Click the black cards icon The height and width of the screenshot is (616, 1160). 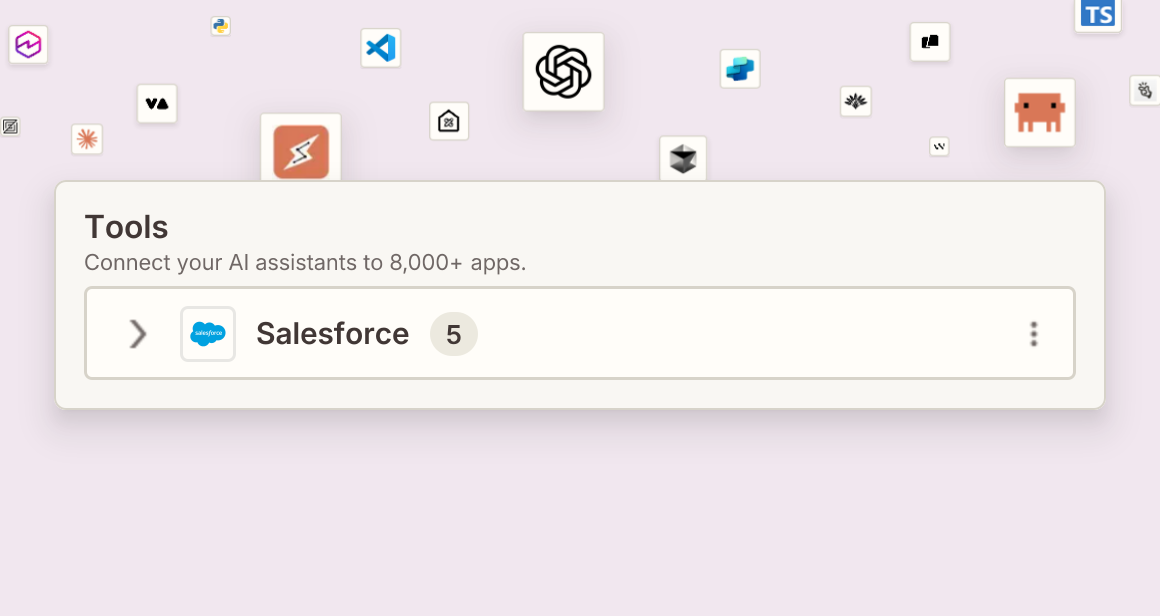(930, 41)
